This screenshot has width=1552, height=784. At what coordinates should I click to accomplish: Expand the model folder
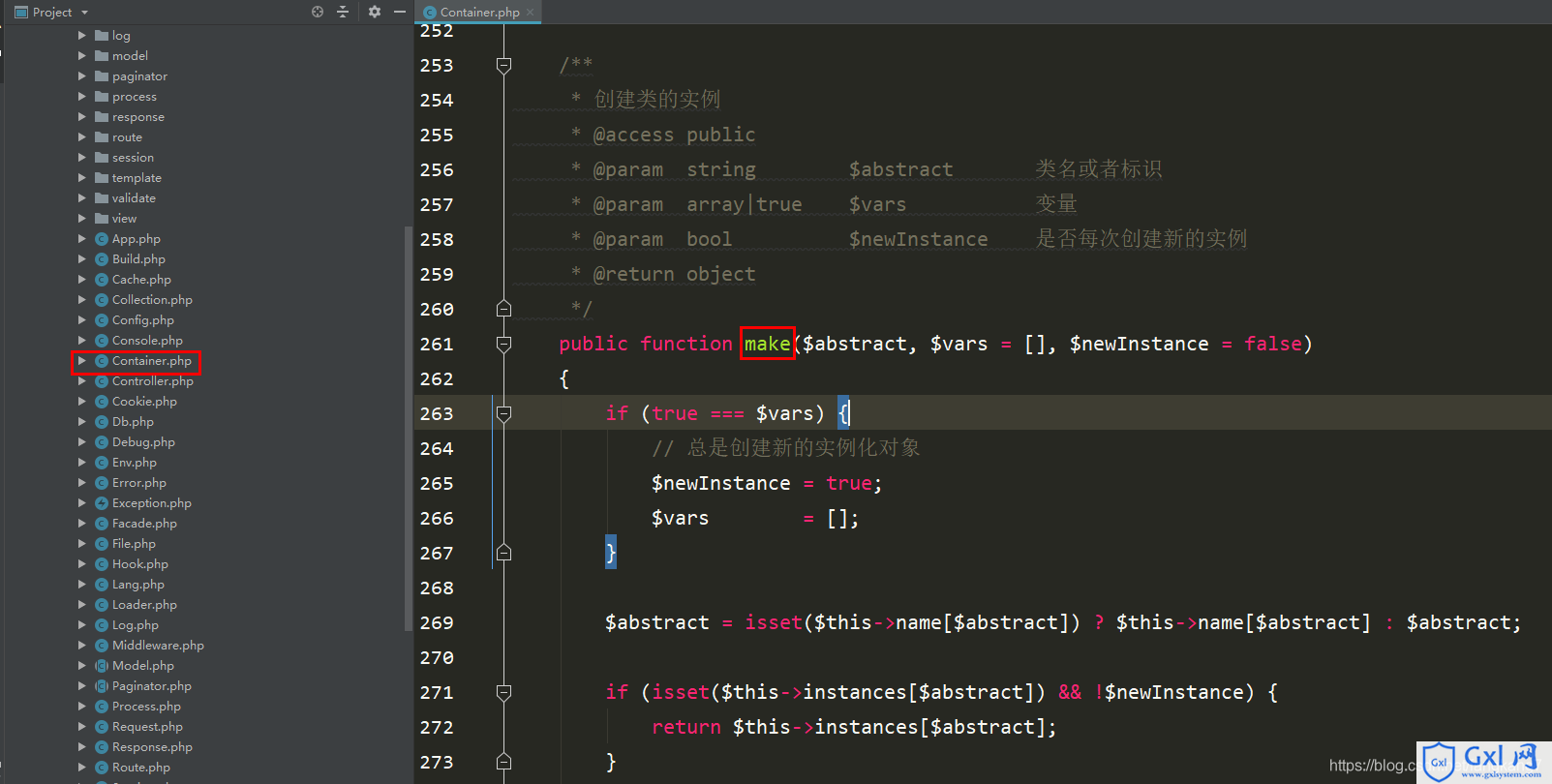click(82, 56)
